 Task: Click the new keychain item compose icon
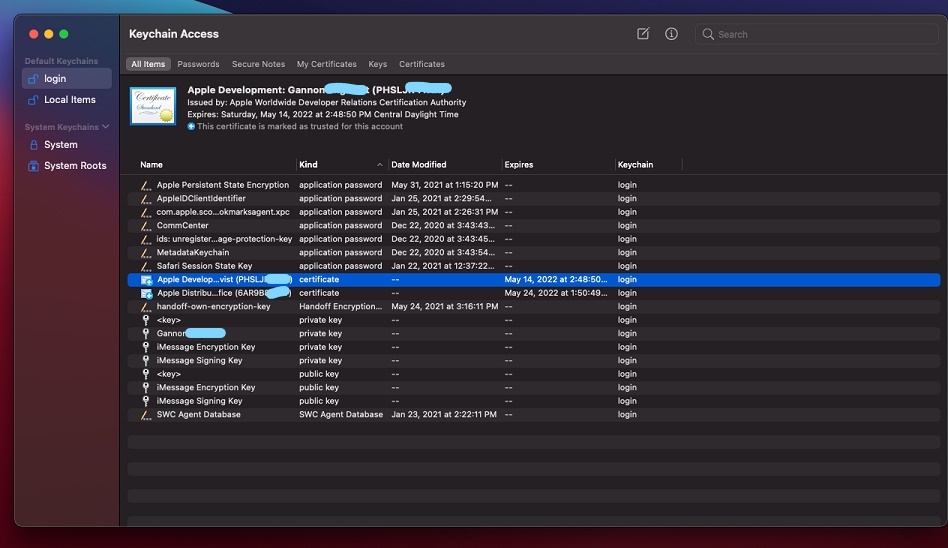coord(643,34)
